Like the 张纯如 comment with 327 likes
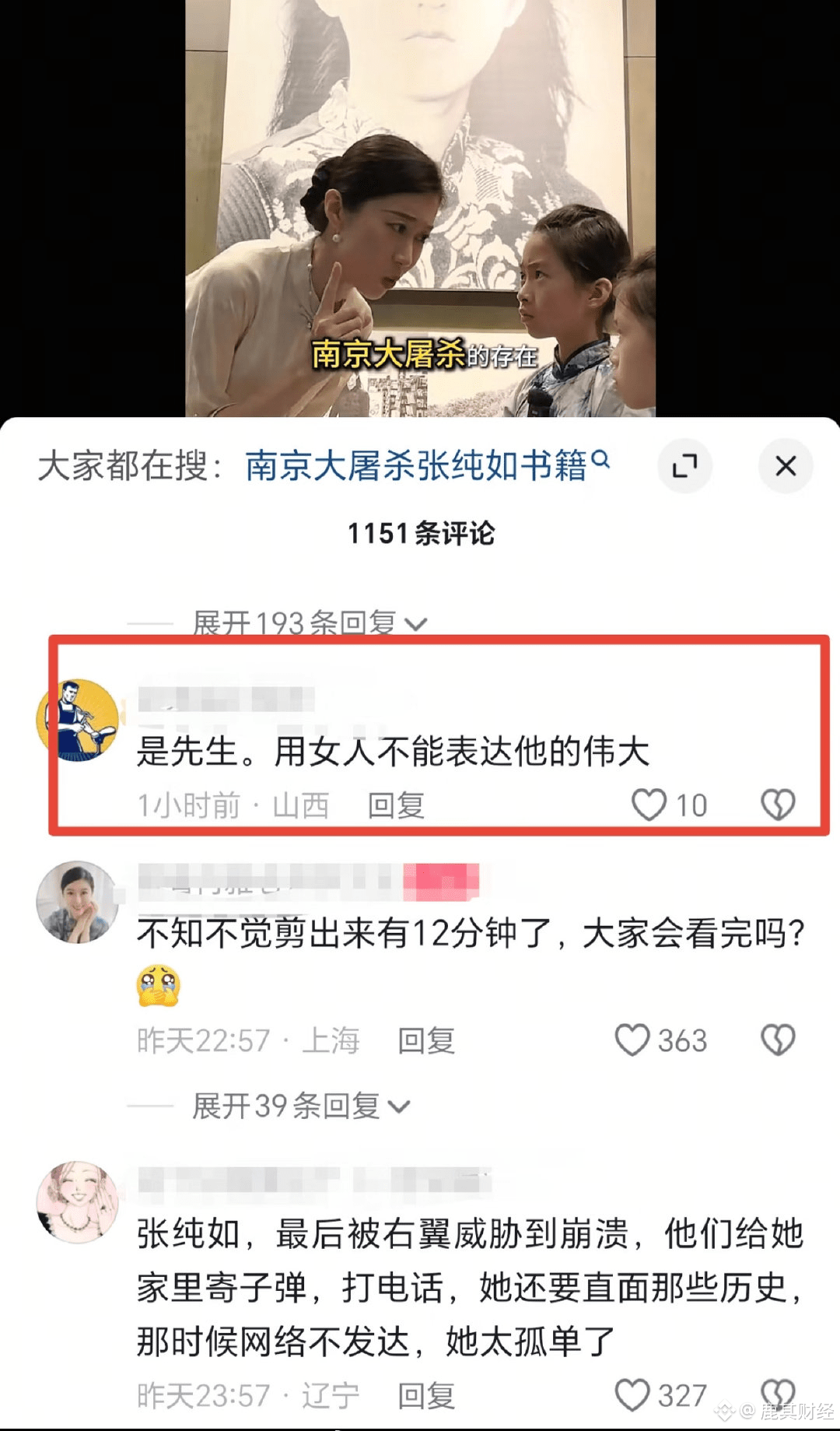Viewport: 840px width, 1431px height. point(632,1395)
